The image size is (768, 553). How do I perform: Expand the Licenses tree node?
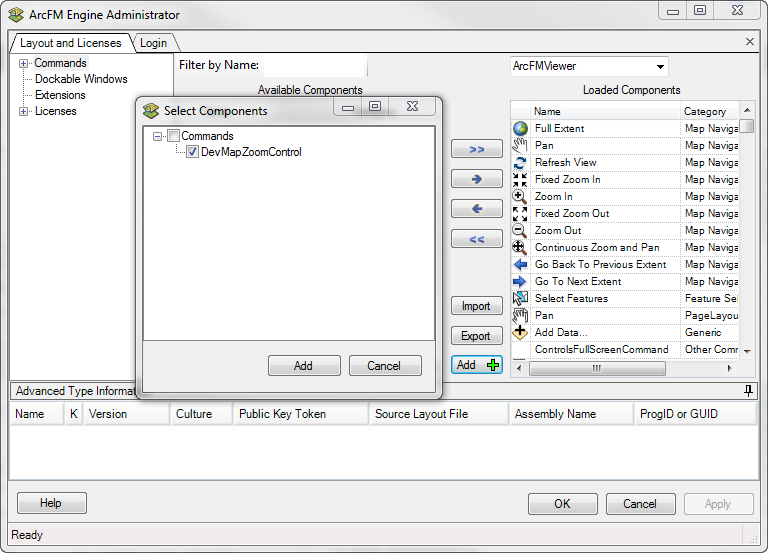23,111
